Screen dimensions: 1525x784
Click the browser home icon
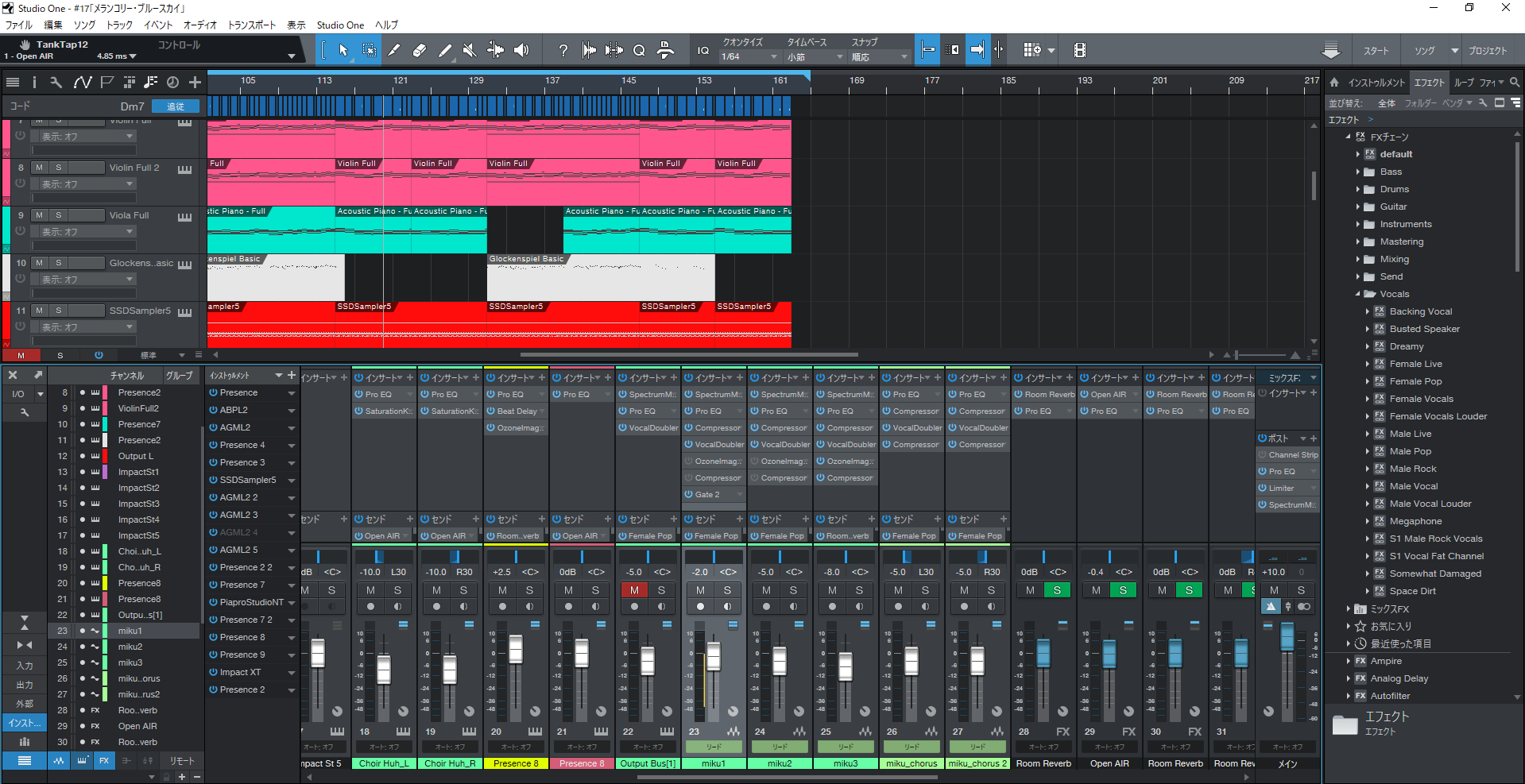pyautogui.click(x=1334, y=82)
